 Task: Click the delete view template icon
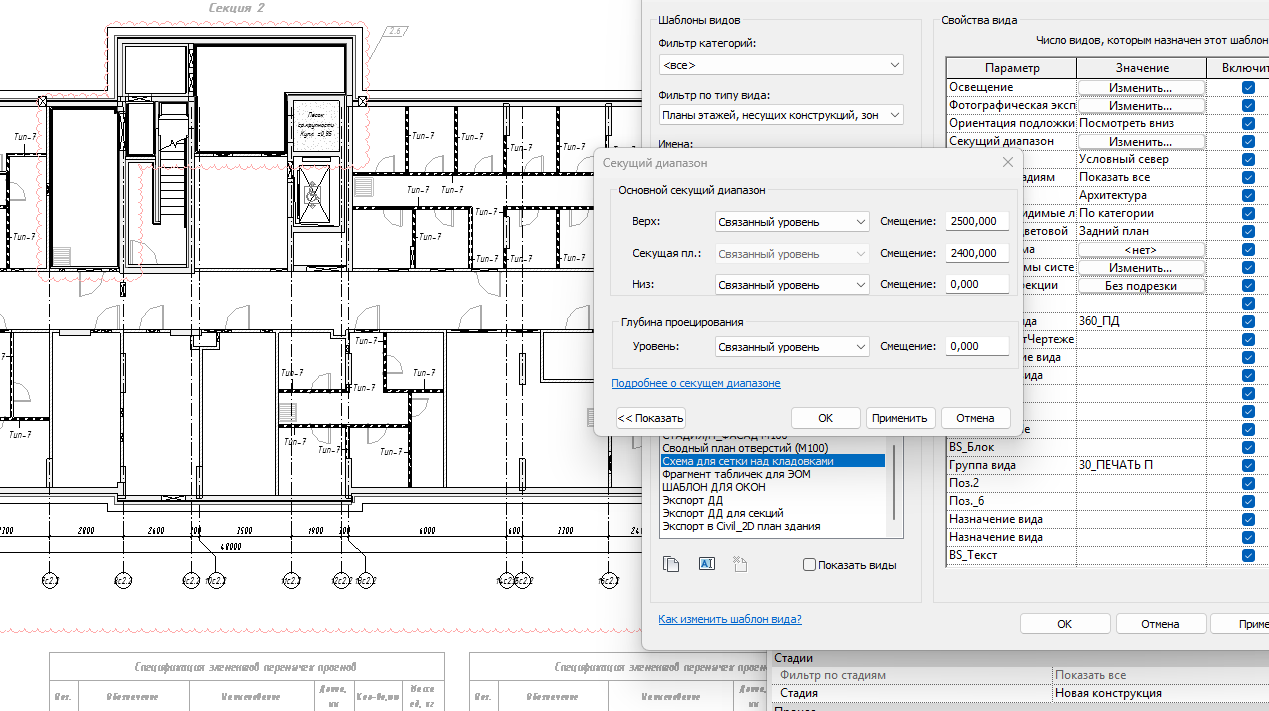[x=741, y=564]
